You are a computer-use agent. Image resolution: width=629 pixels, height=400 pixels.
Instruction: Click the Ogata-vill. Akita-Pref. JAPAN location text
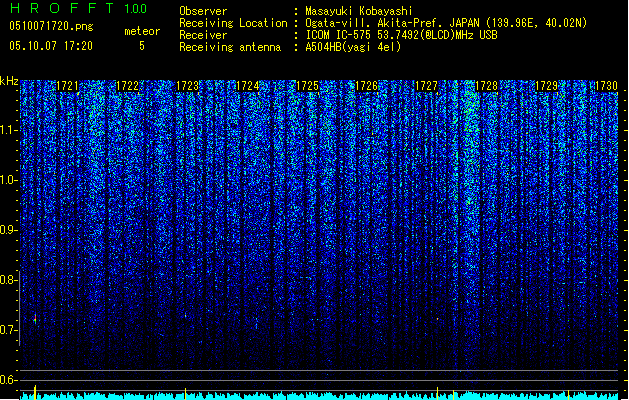(446, 23)
